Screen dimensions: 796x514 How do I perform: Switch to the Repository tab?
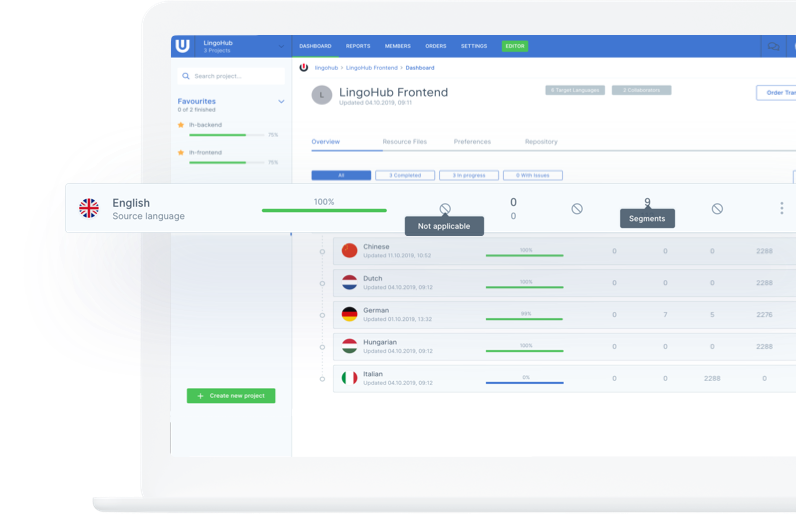point(541,142)
